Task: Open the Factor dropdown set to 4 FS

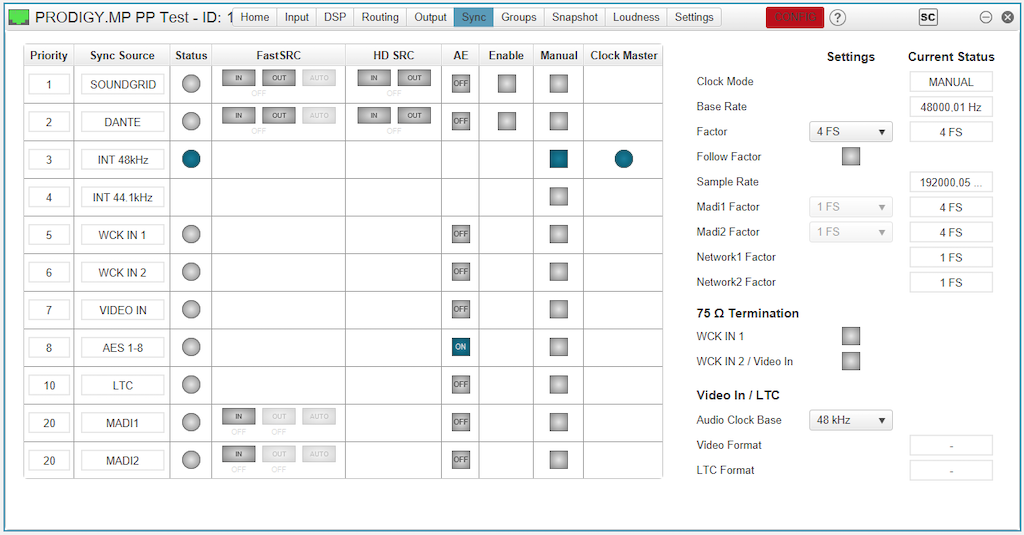Action: [x=850, y=132]
